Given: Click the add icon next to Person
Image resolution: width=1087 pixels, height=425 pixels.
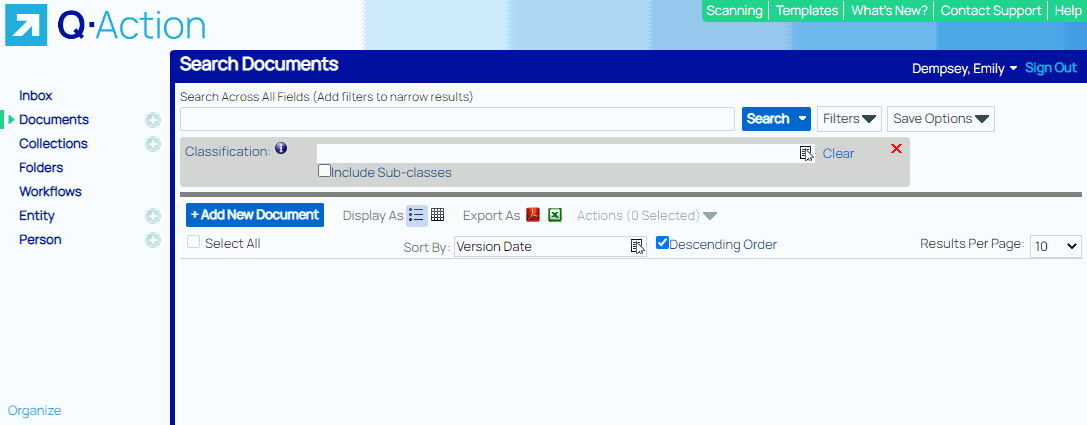Looking at the screenshot, I should pyautogui.click(x=153, y=240).
